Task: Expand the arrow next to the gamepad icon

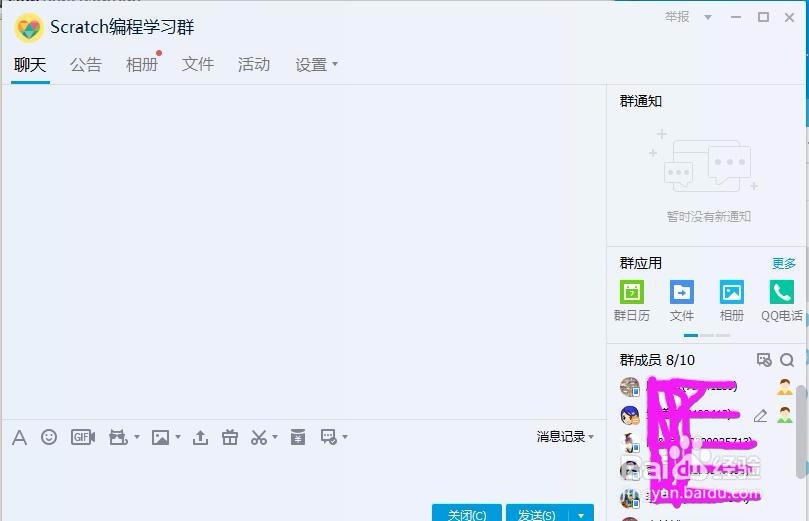Action: point(137,437)
